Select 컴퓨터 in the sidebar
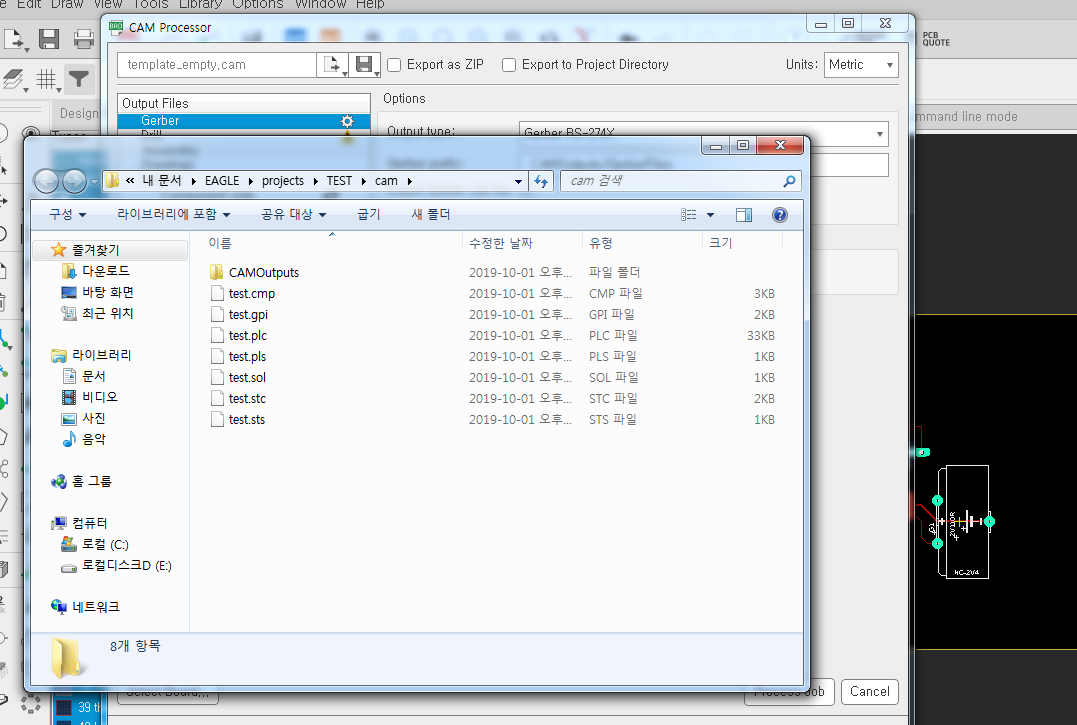 click(90, 523)
